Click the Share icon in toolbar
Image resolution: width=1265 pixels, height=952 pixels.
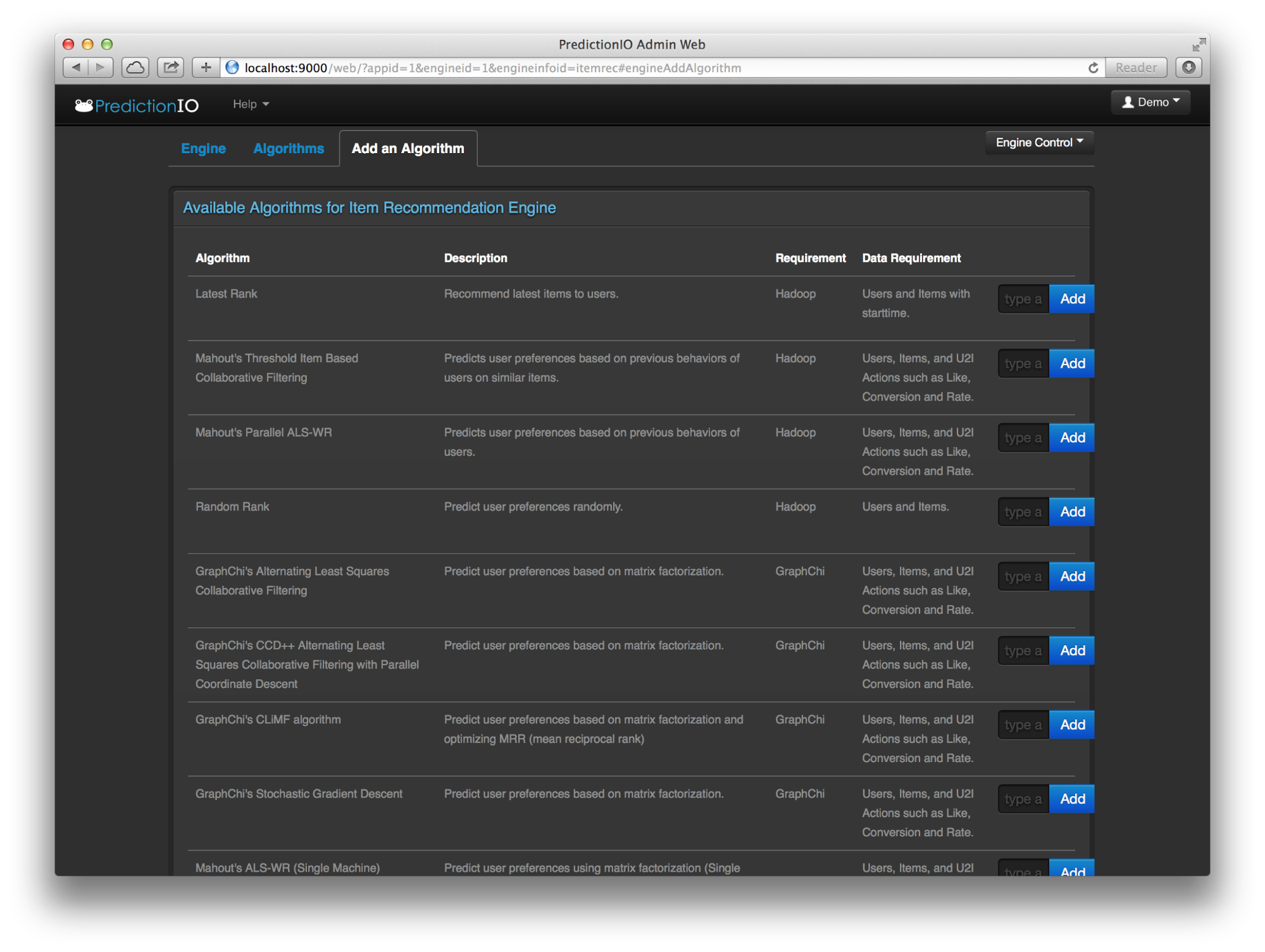[170, 67]
